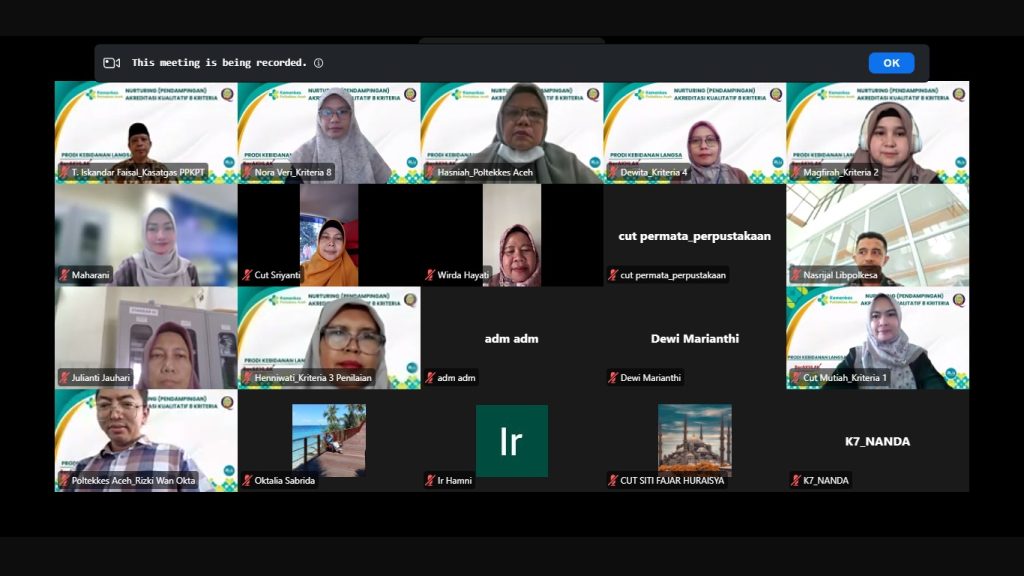Select the Henniwati_Kriteria 3 Penilaian video tile
This screenshot has height=576, width=1024.
pyautogui.click(x=329, y=338)
